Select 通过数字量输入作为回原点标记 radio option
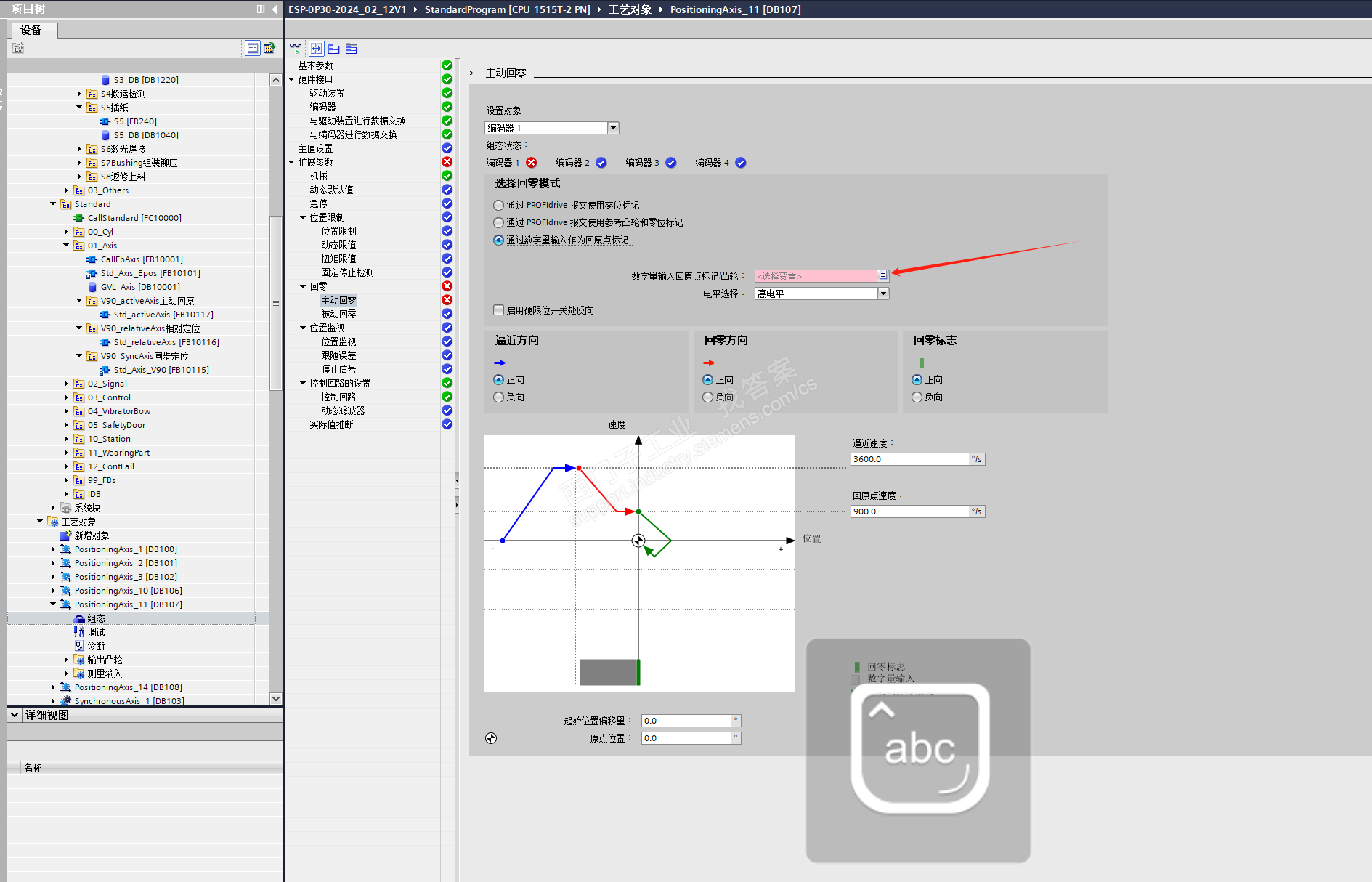 [x=498, y=240]
